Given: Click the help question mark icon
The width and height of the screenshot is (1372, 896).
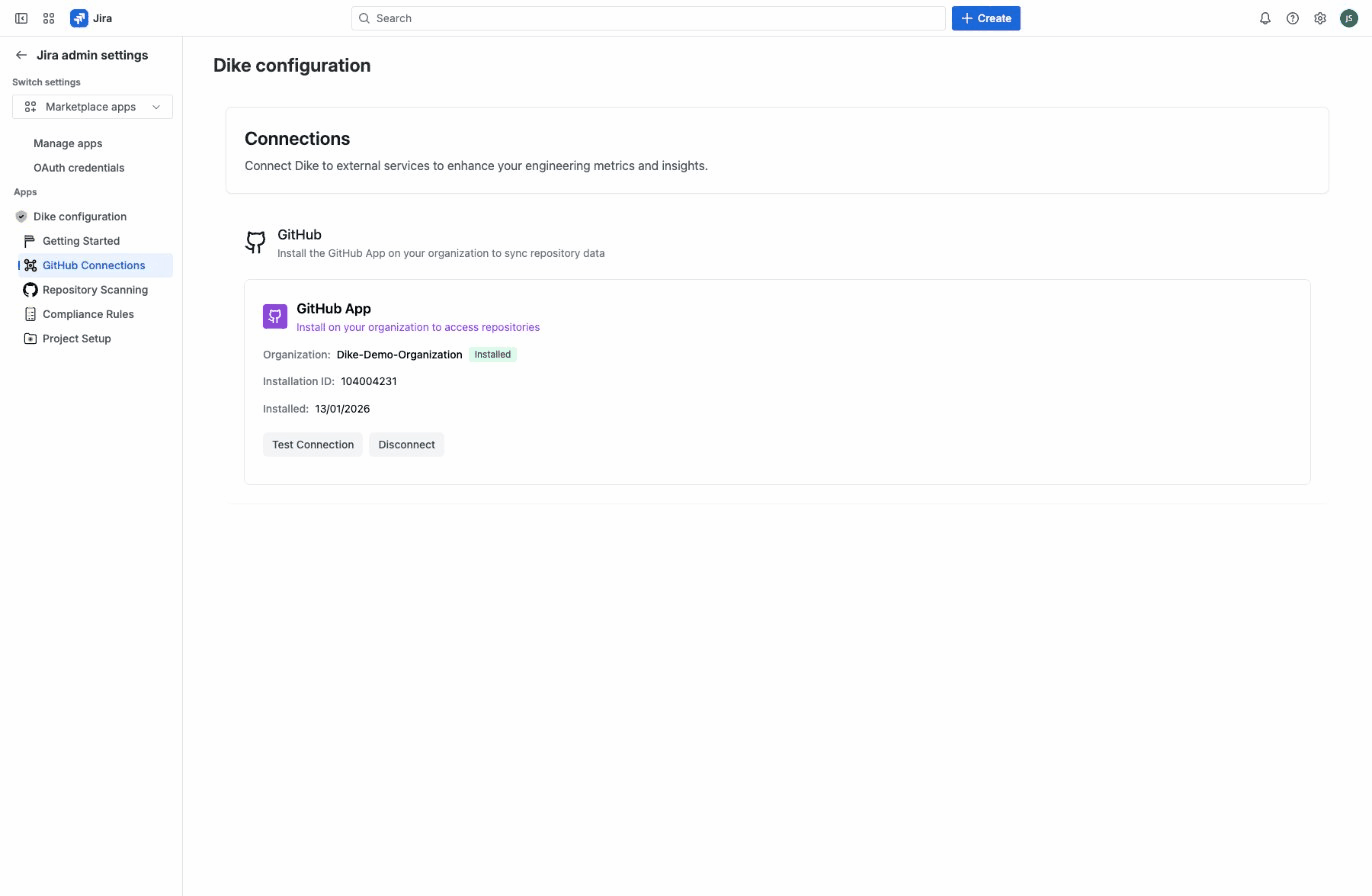Looking at the screenshot, I should 1292,18.
